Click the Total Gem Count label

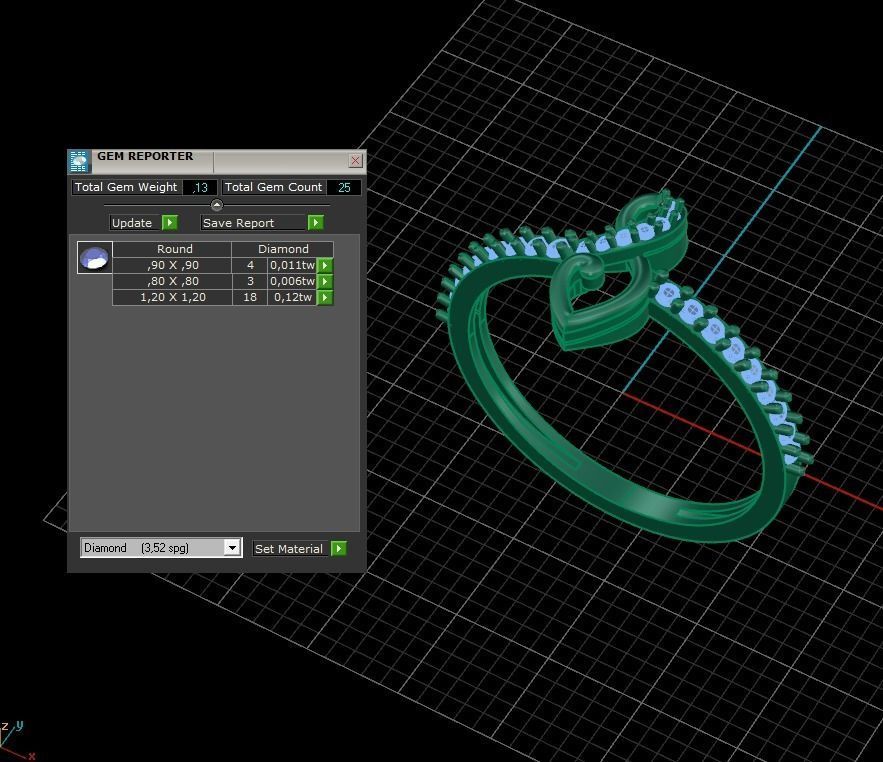(274, 188)
